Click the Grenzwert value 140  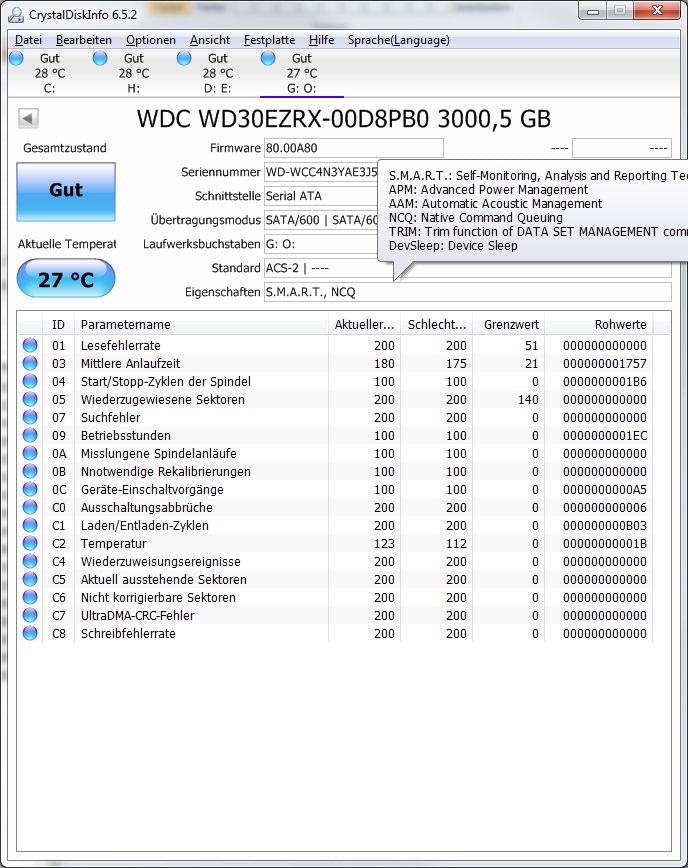[529, 400]
